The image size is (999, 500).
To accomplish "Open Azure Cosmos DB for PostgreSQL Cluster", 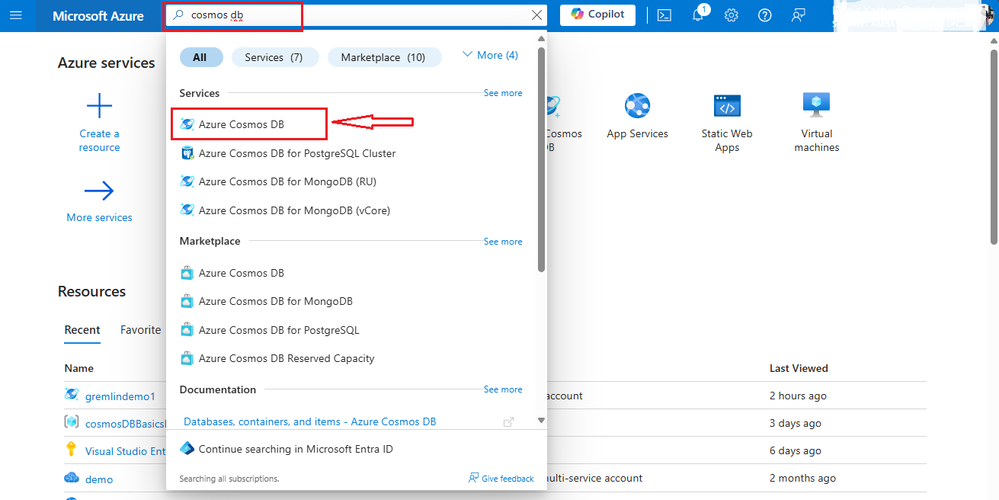I will 297,154.
